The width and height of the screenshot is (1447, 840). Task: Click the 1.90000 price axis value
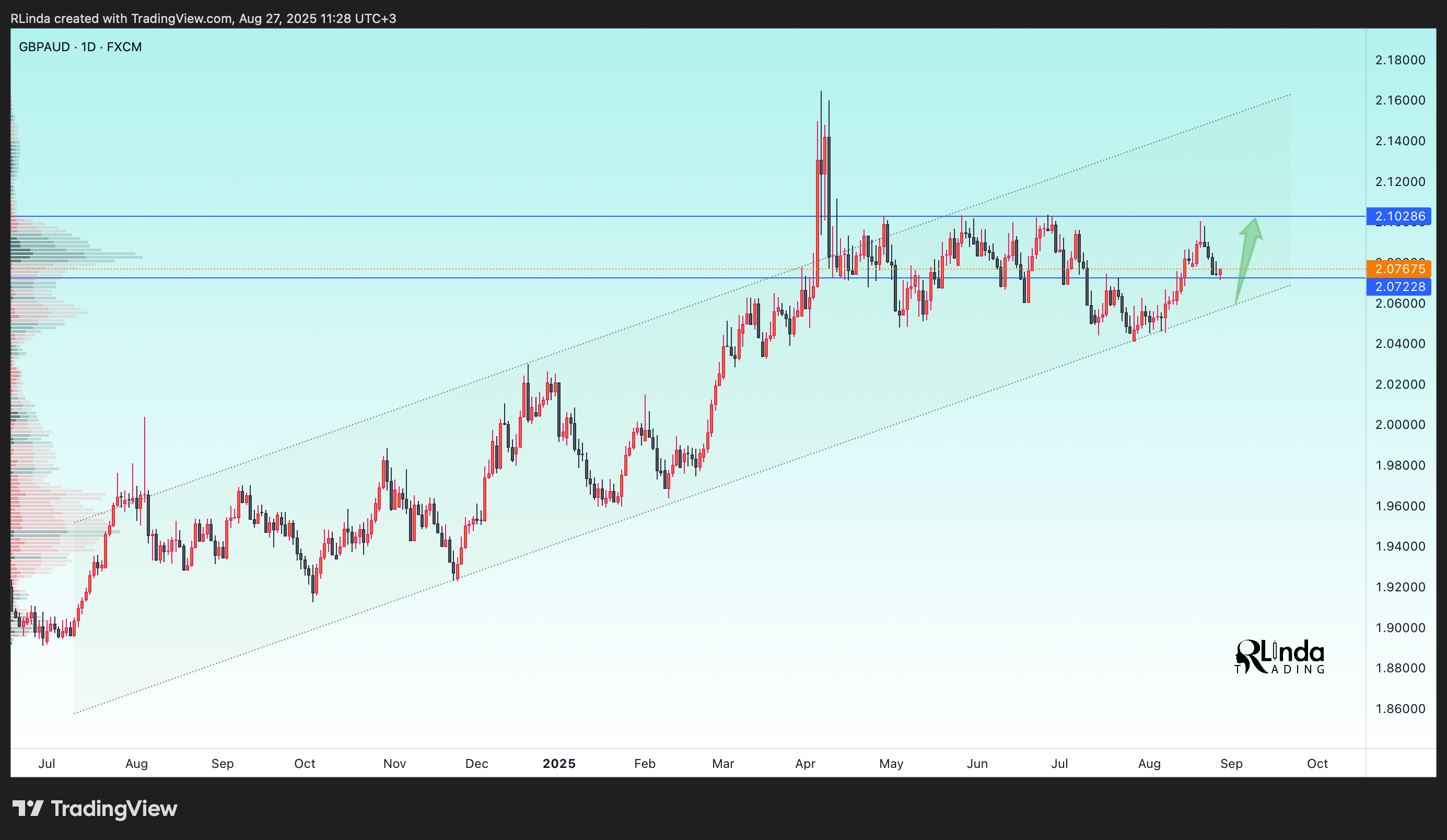(x=1400, y=627)
